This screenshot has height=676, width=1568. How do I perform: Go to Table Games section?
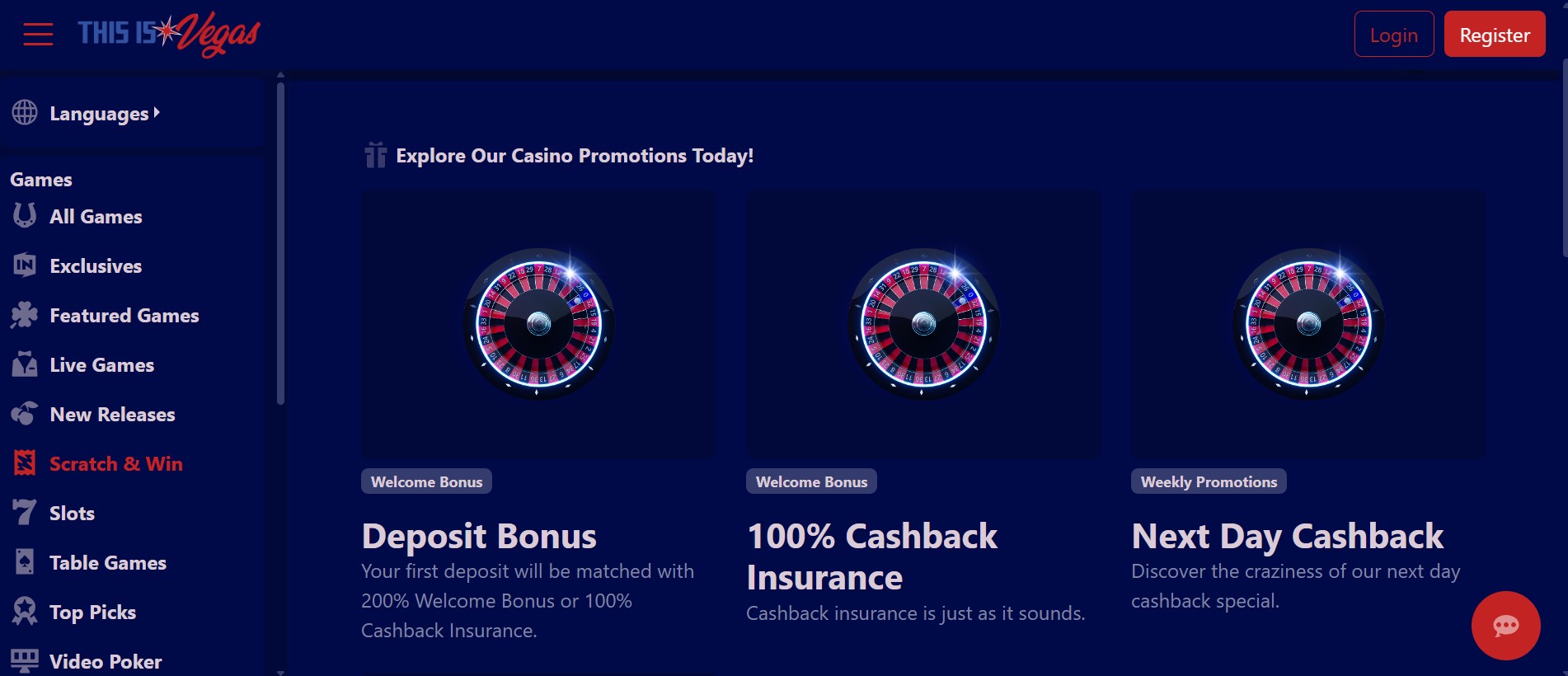coord(107,563)
